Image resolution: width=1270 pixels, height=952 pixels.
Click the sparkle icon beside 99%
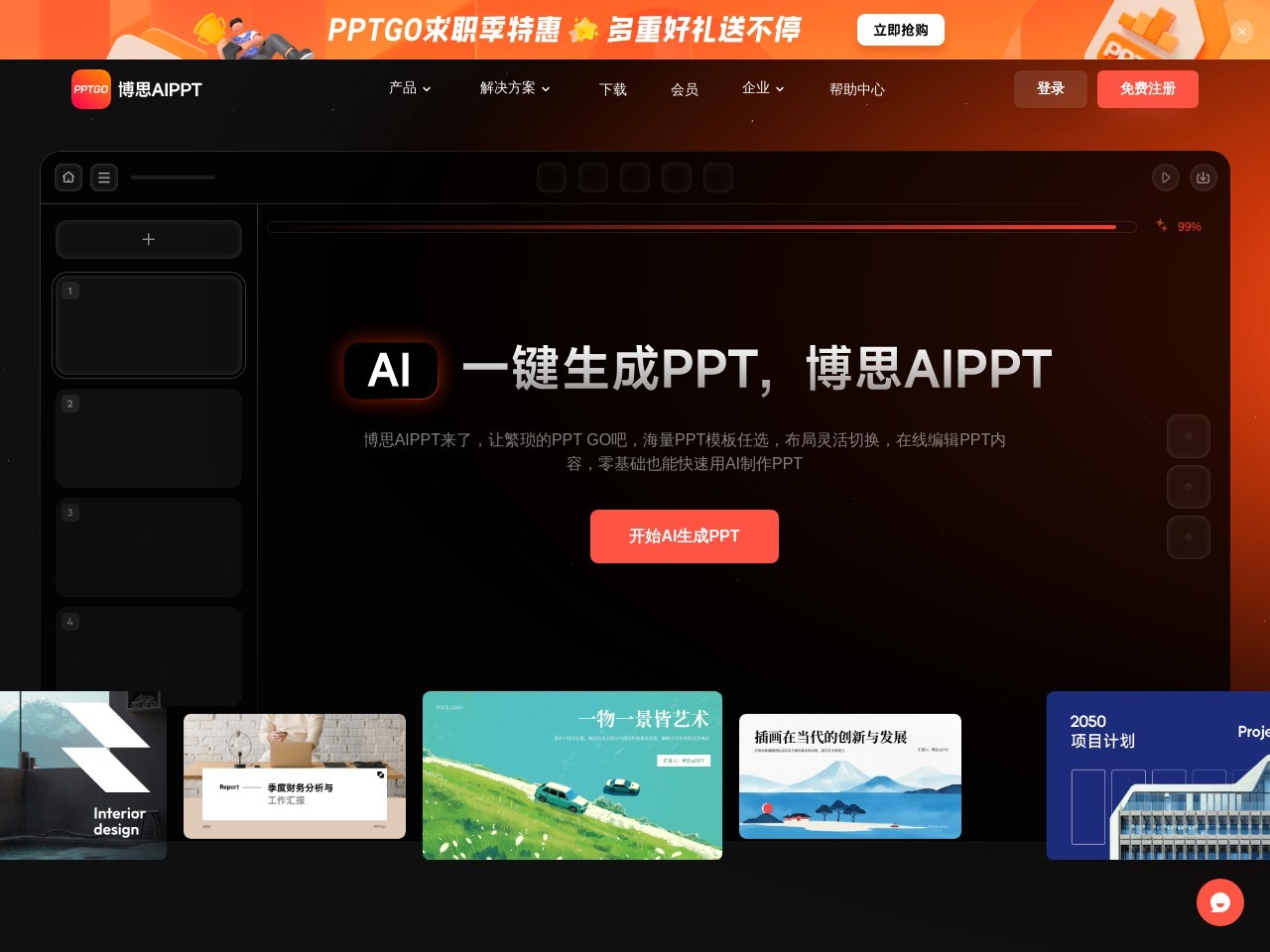(x=1161, y=226)
